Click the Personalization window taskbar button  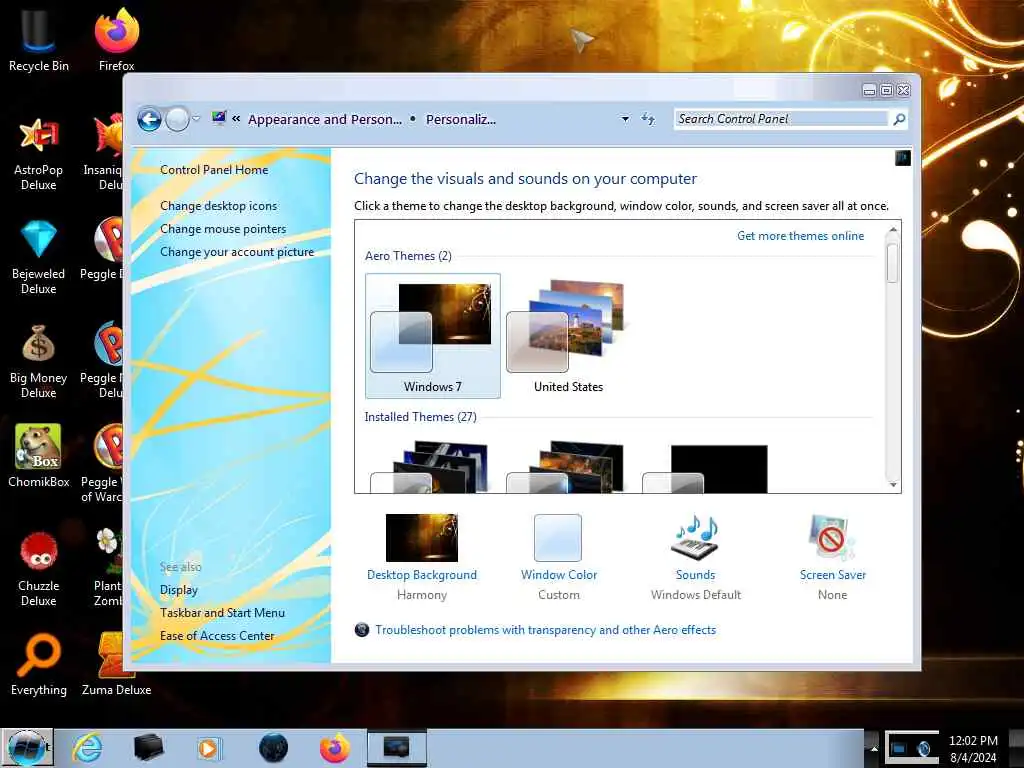(x=396, y=748)
